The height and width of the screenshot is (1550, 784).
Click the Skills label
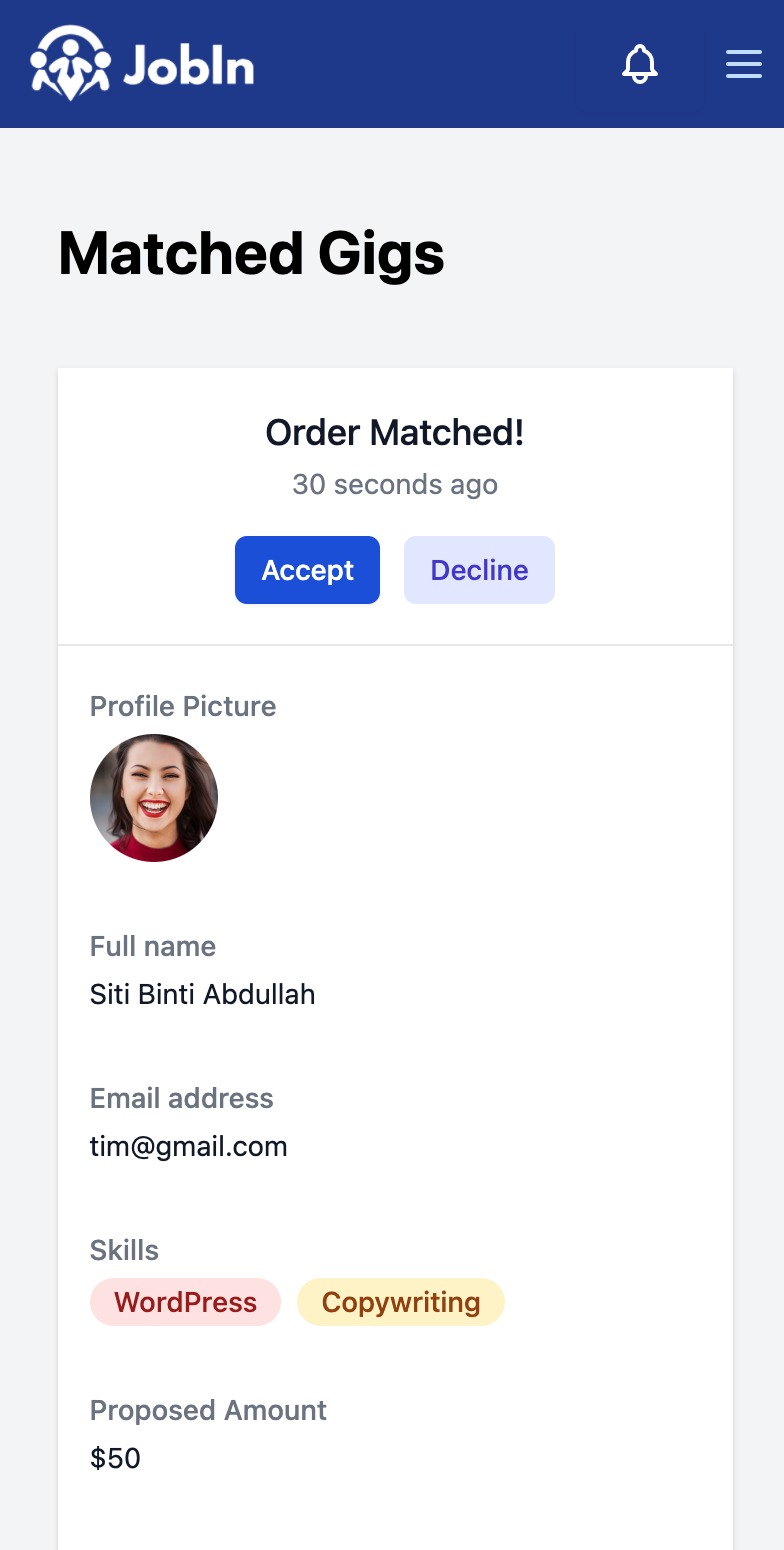(x=124, y=1250)
